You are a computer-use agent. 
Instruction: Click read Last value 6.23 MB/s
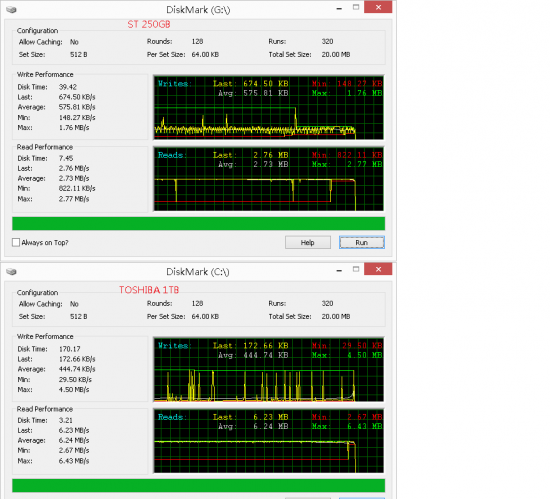[x=74, y=430]
